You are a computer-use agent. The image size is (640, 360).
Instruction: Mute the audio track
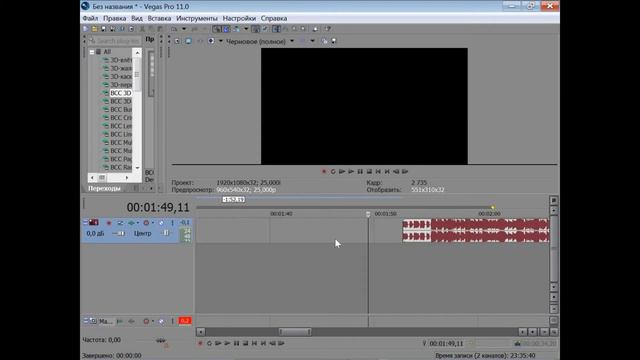point(161,223)
